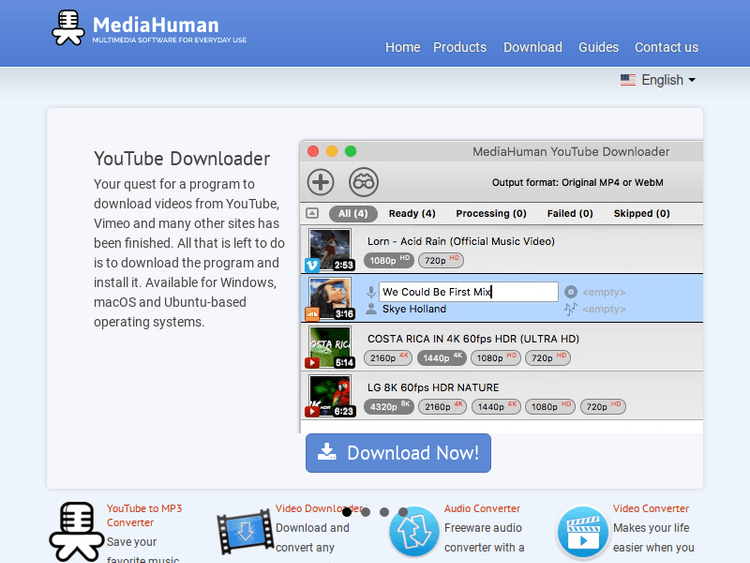Switch to the Skipped (0) tab
This screenshot has width=750, height=563.
641,213
